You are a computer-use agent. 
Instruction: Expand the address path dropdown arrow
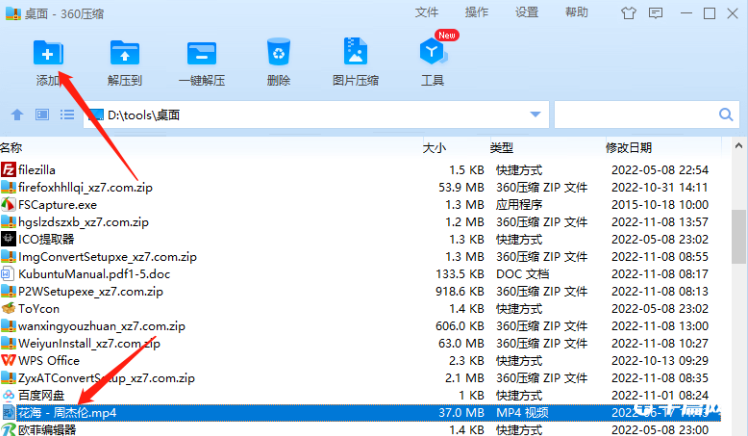(535, 114)
